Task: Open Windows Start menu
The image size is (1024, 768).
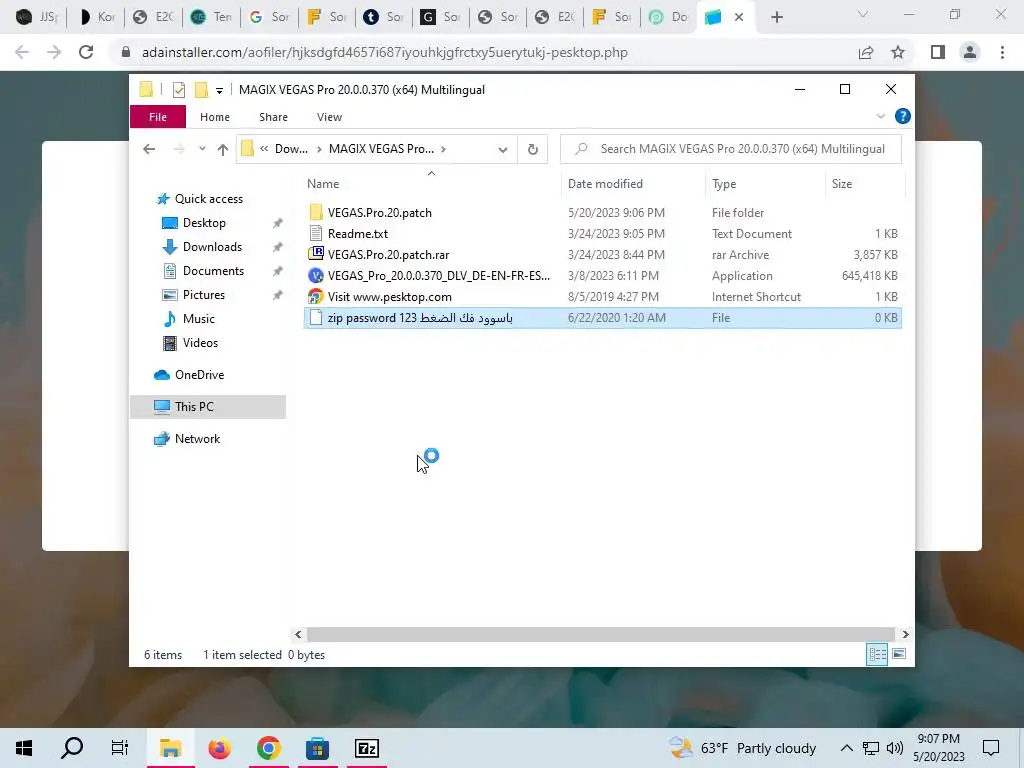Action: (x=24, y=748)
